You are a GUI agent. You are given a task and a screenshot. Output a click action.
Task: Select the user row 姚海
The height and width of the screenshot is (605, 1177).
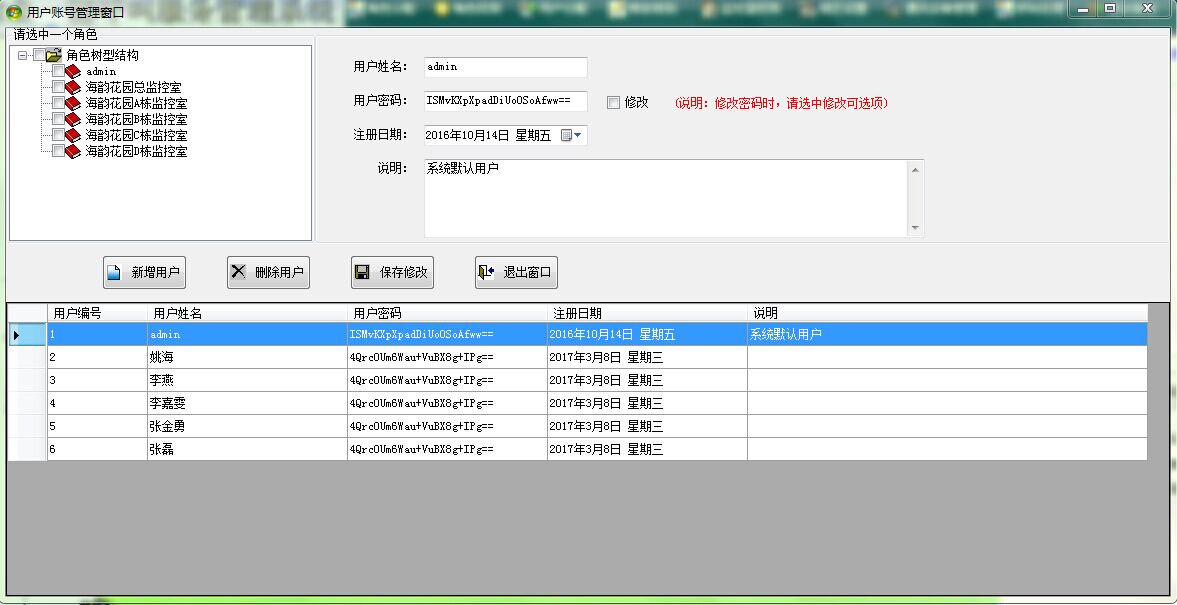(247, 357)
